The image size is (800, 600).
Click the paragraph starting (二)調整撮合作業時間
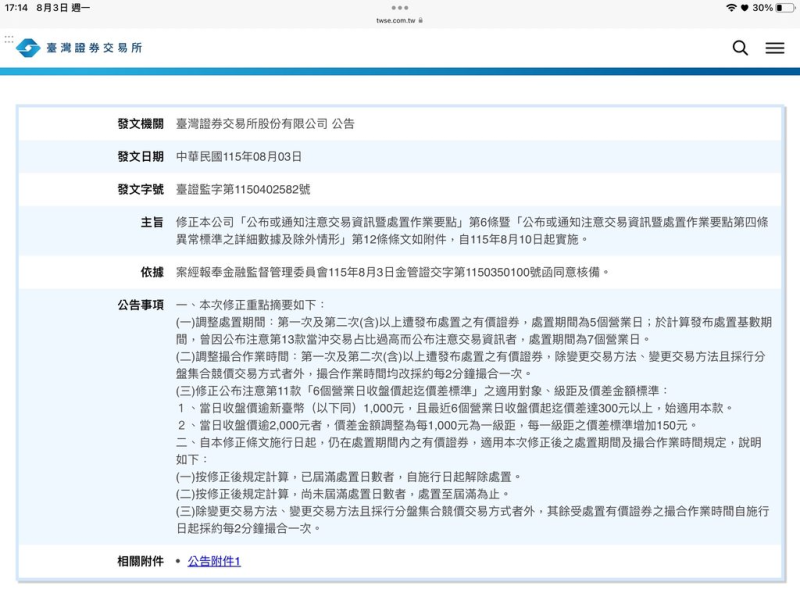click(470, 365)
